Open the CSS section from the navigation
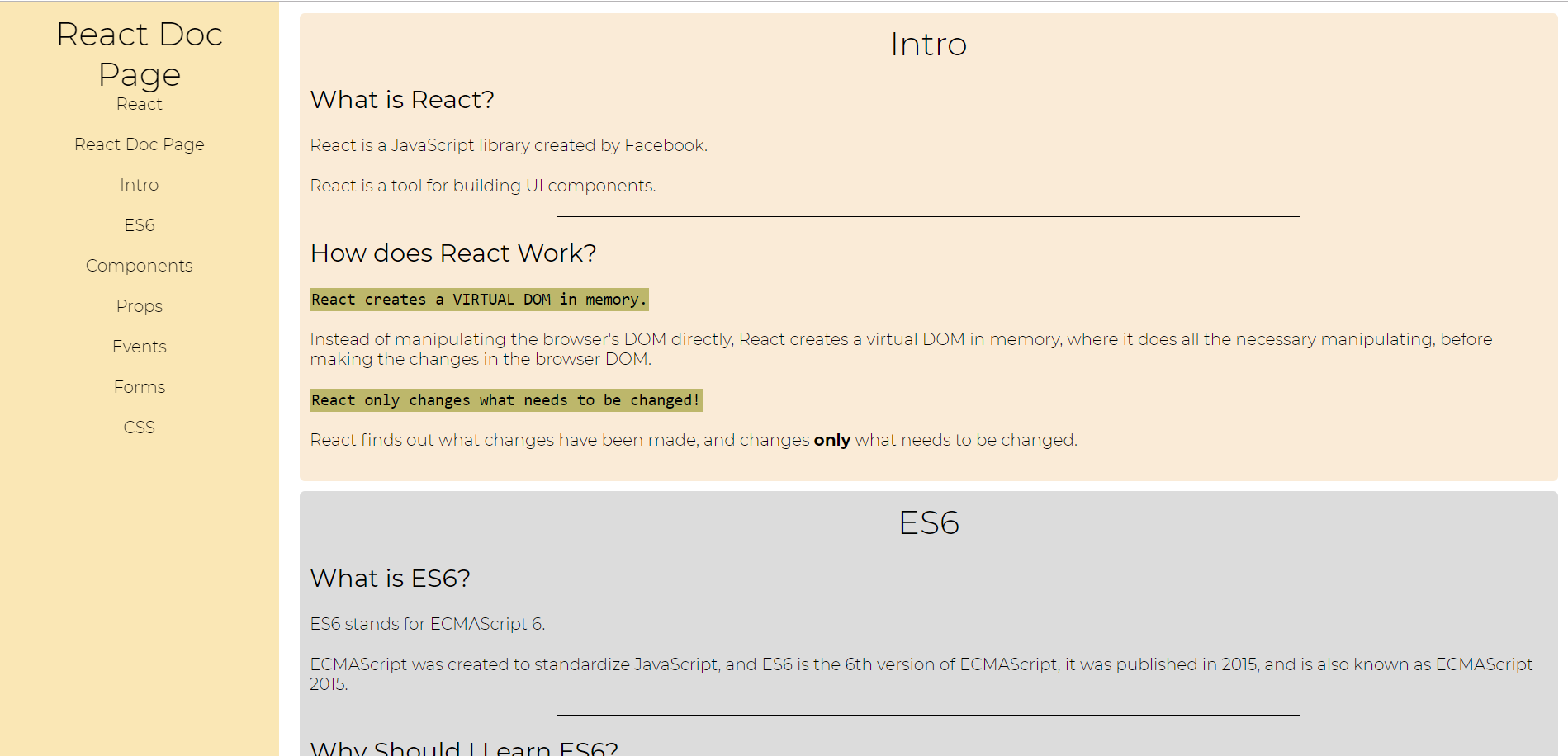This screenshot has width=1568, height=756. point(139,427)
